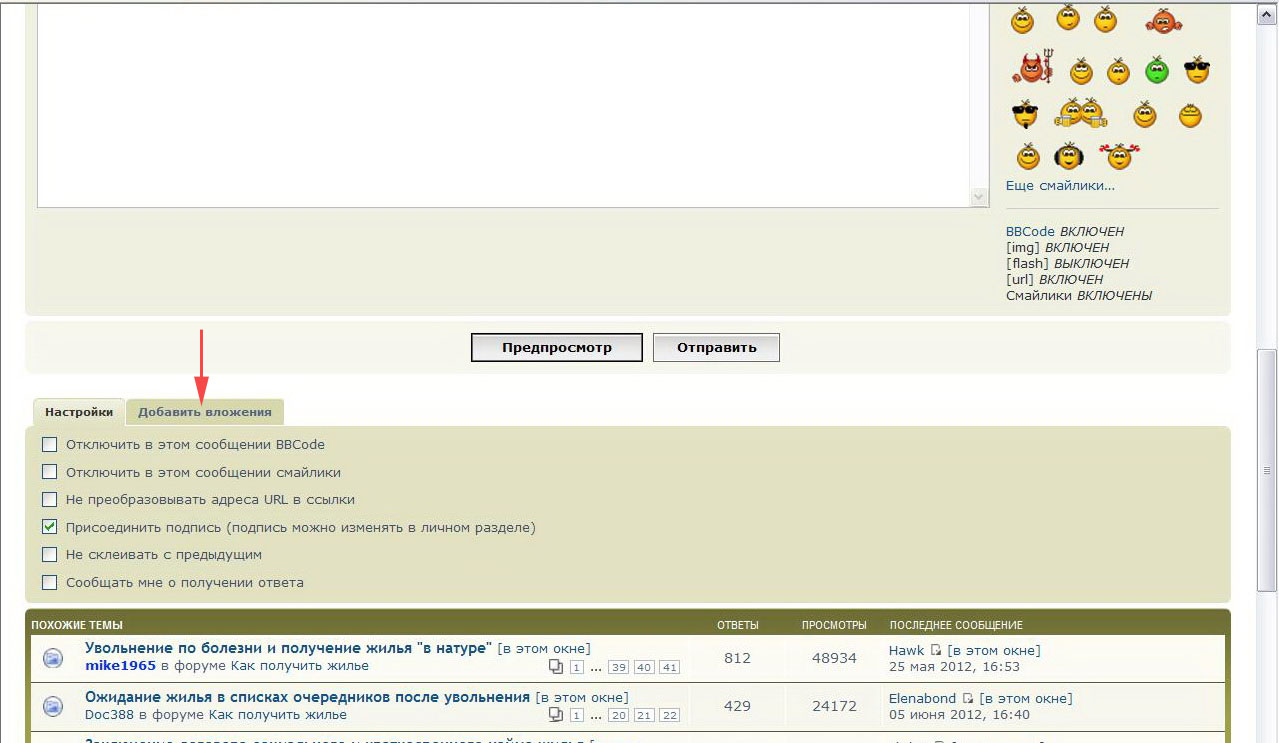The height and width of the screenshot is (743, 1279).
Task: Insert the green-faced smiley
Action: pos(1156,70)
